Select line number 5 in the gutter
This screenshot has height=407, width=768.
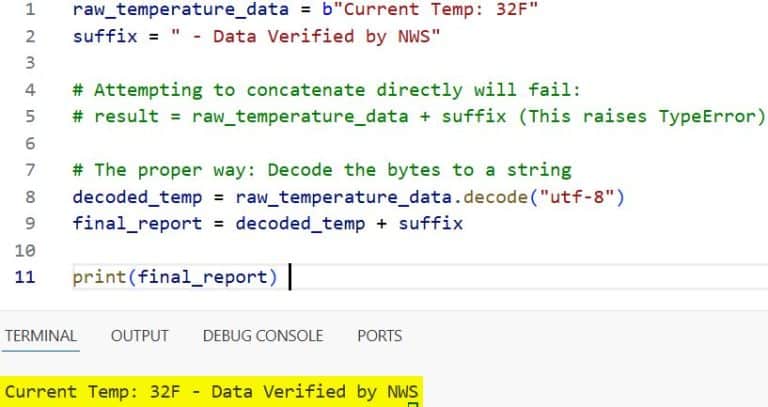click(28, 116)
